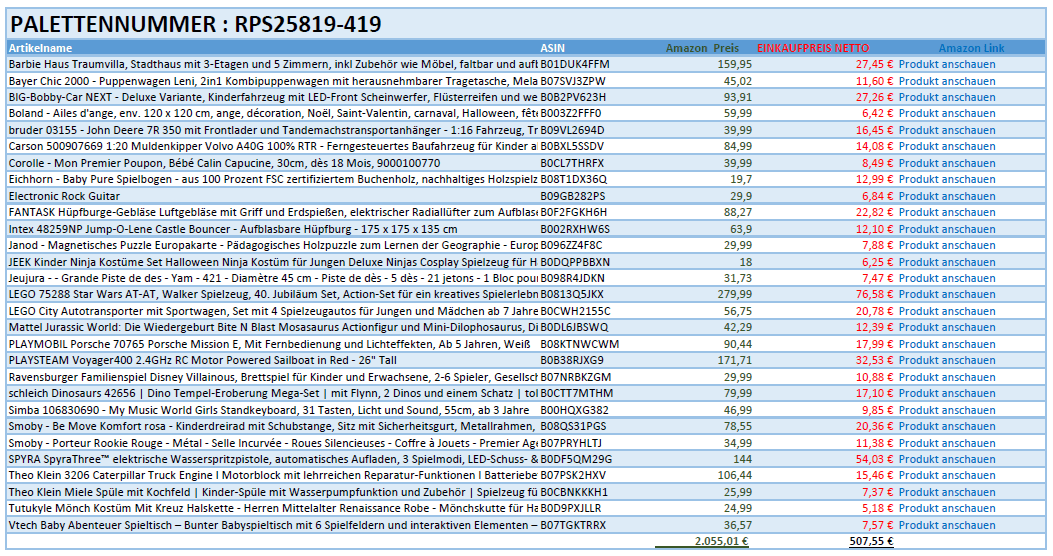This screenshot has height=556, width=1053.
Task: Click the EINKAUFPREIS NETTO column header
Action: coord(812,48)
